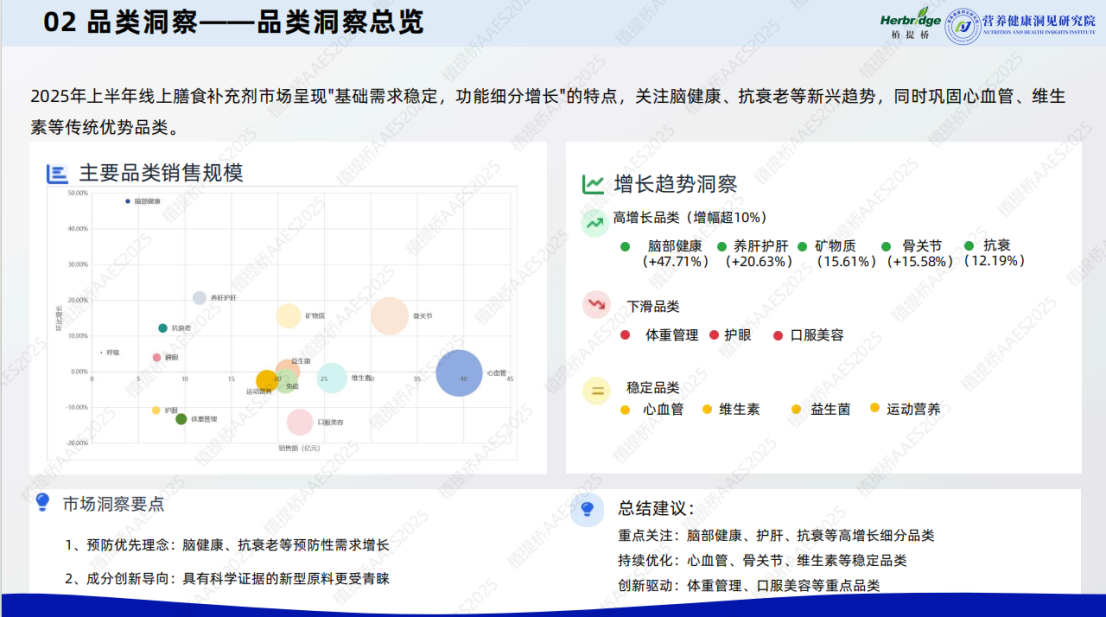Screen dimensions: 1106x617
Task: Click the Herbridge 植提桥 logo
Action: tap(909, 24)
